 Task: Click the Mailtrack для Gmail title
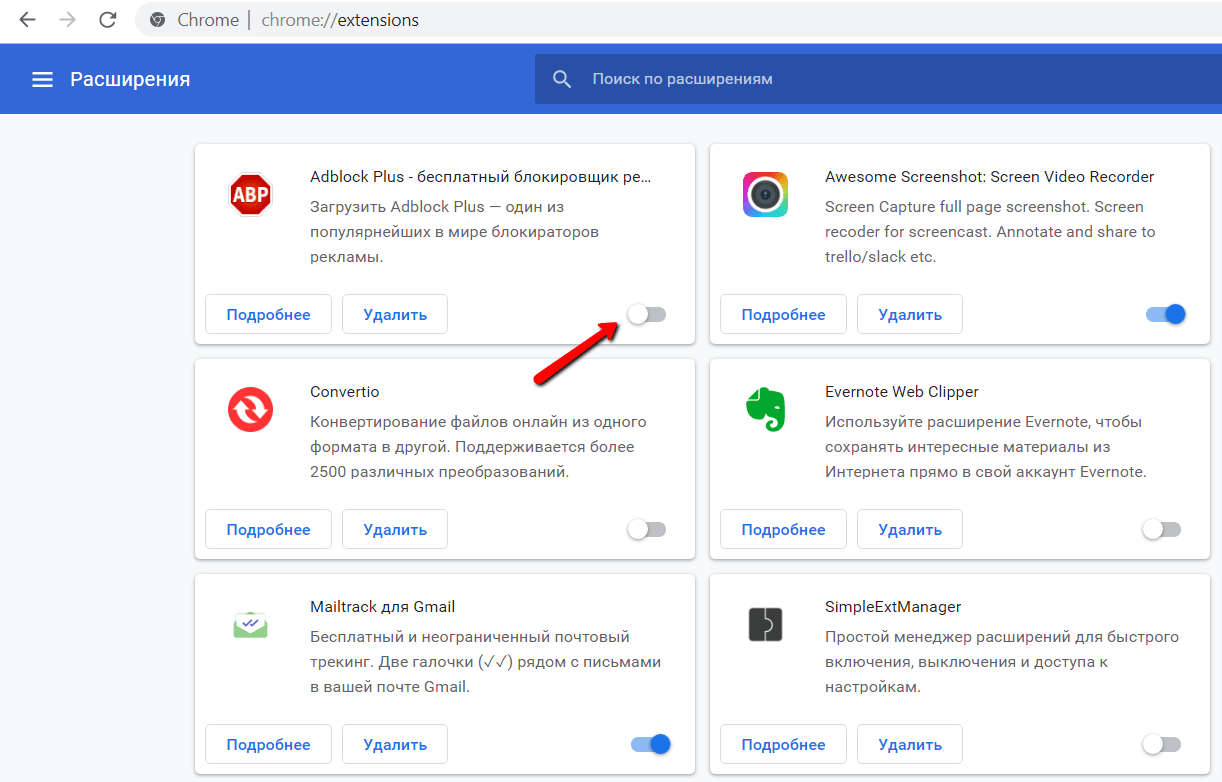pos(383,607)
